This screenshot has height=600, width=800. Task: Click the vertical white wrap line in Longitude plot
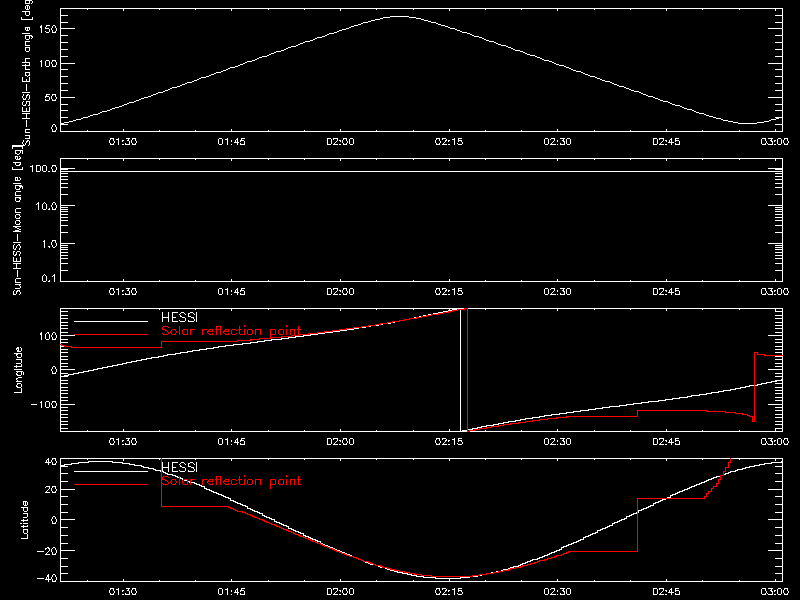461,370
